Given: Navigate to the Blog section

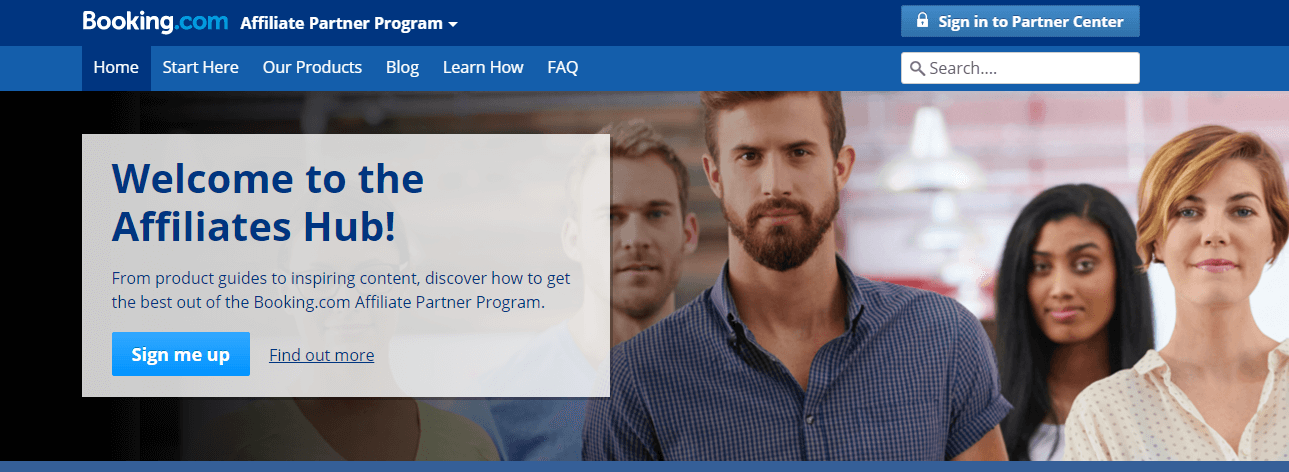Looking at the screenshot, I should click(x=402, y=68).
